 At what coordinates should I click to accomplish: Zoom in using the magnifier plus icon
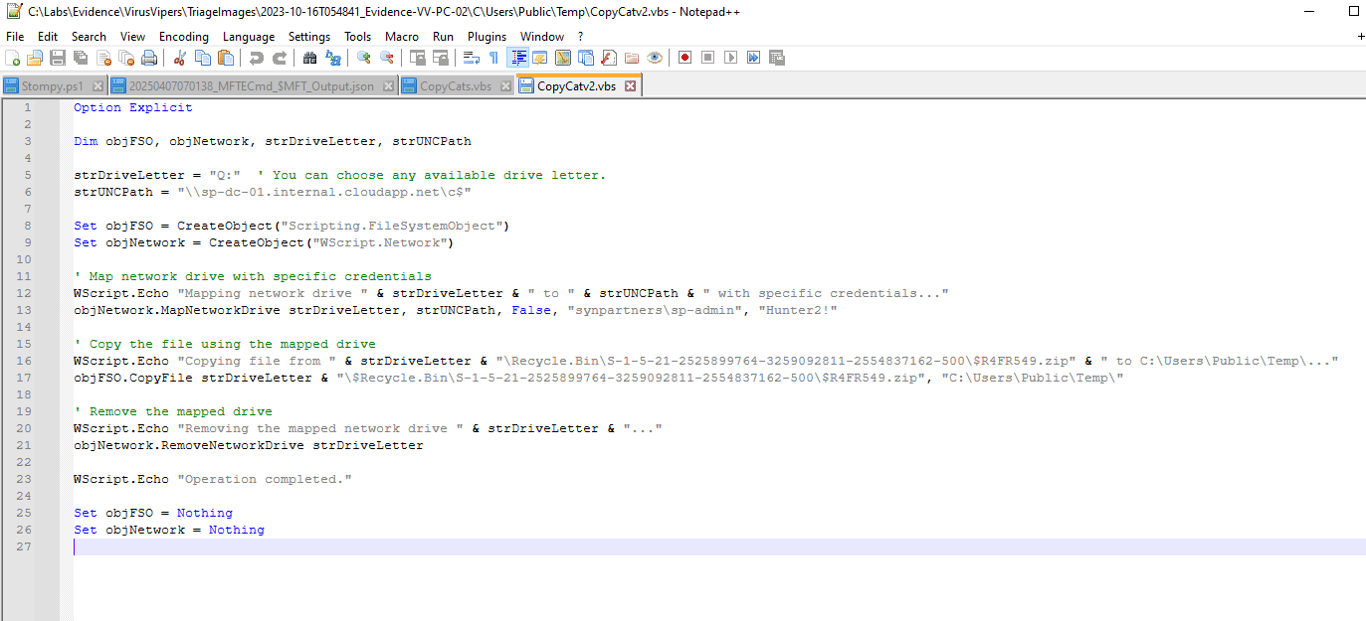(363, 58)
